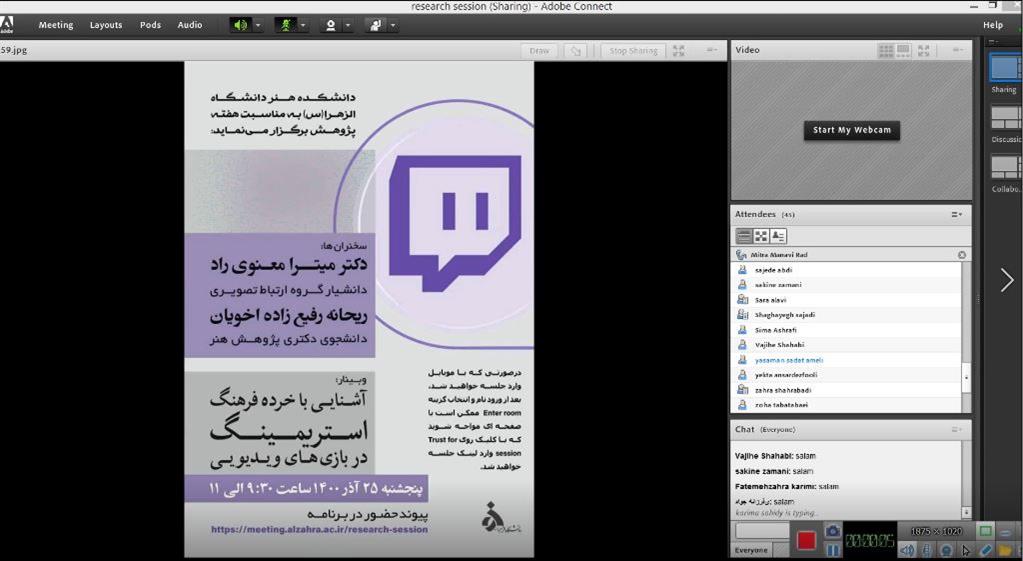Pause the screen recording

tap(832, 550)
